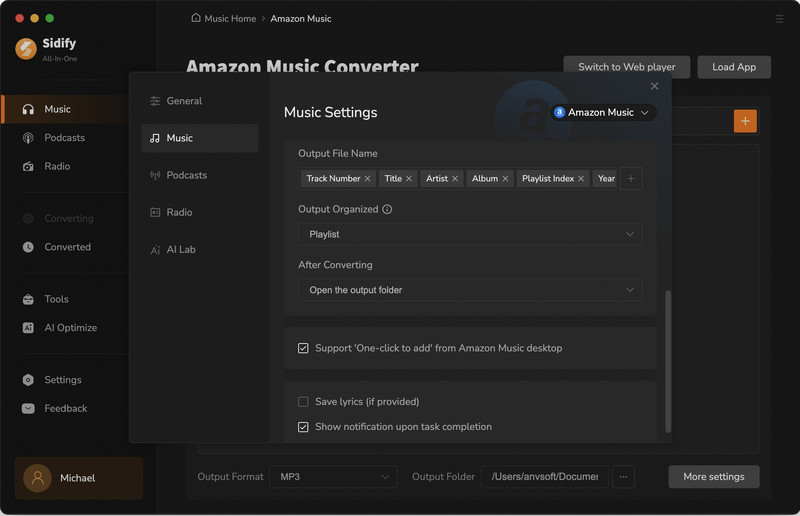Click the orange plus add button
Image resolution: width=800 pixels, height=516 pixels.
[745, 121]
